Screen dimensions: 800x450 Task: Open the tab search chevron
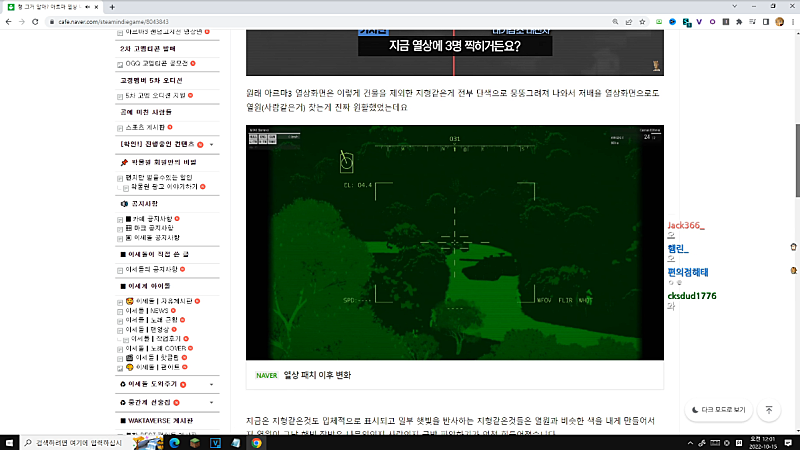point(734,7)
